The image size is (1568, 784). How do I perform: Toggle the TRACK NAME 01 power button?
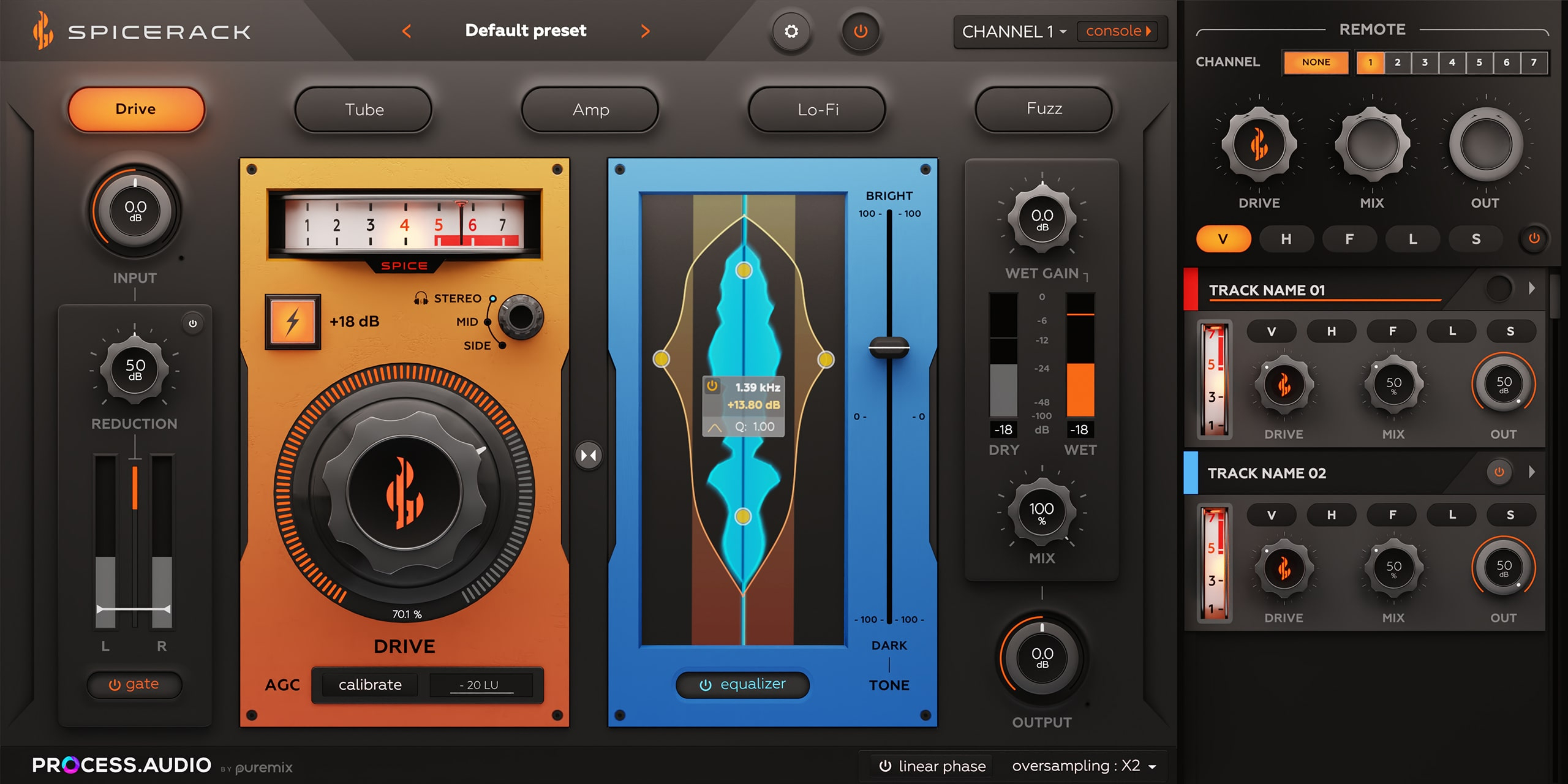click(x=1499, y=288)
